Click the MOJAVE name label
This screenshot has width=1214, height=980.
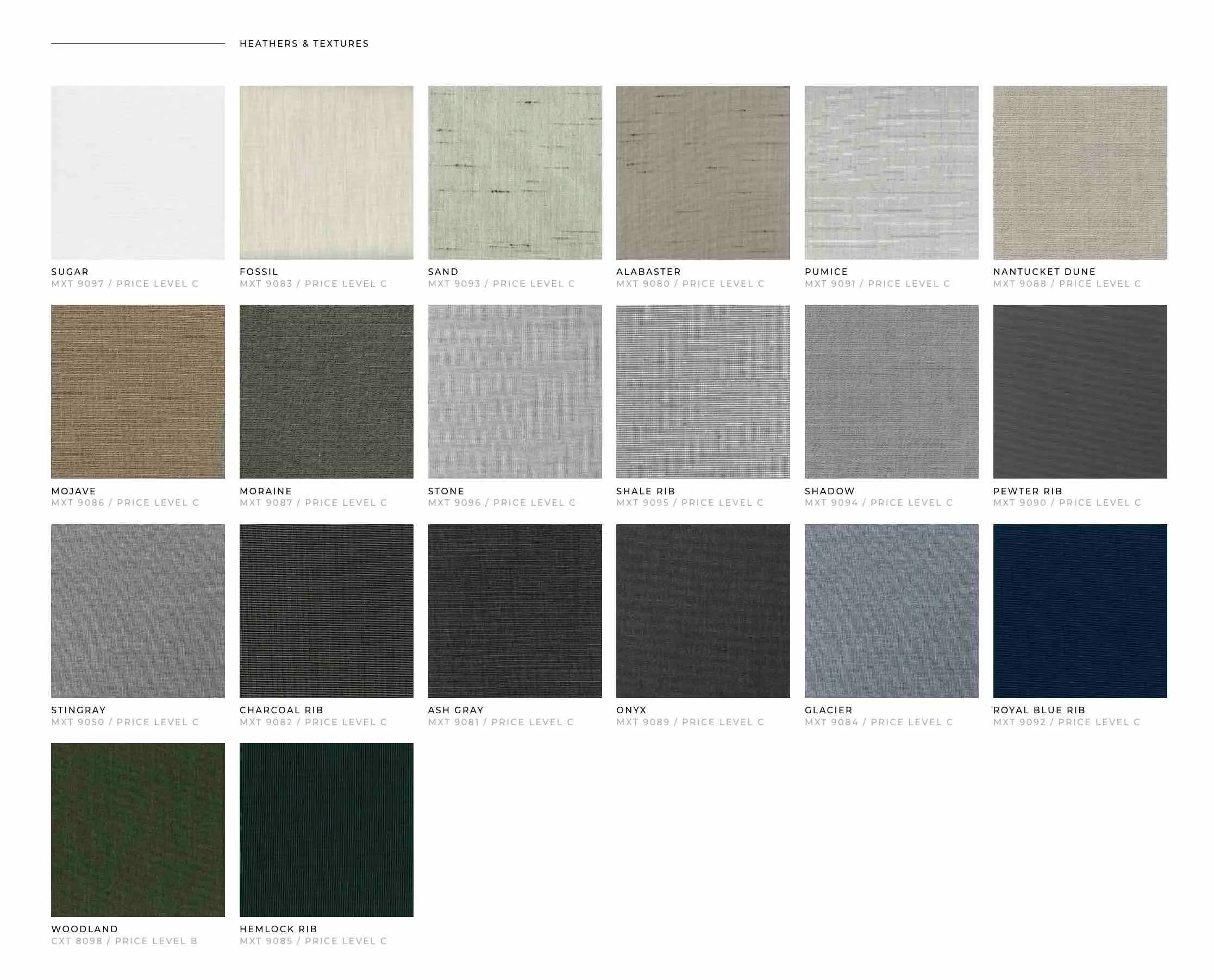click(74, 491)
